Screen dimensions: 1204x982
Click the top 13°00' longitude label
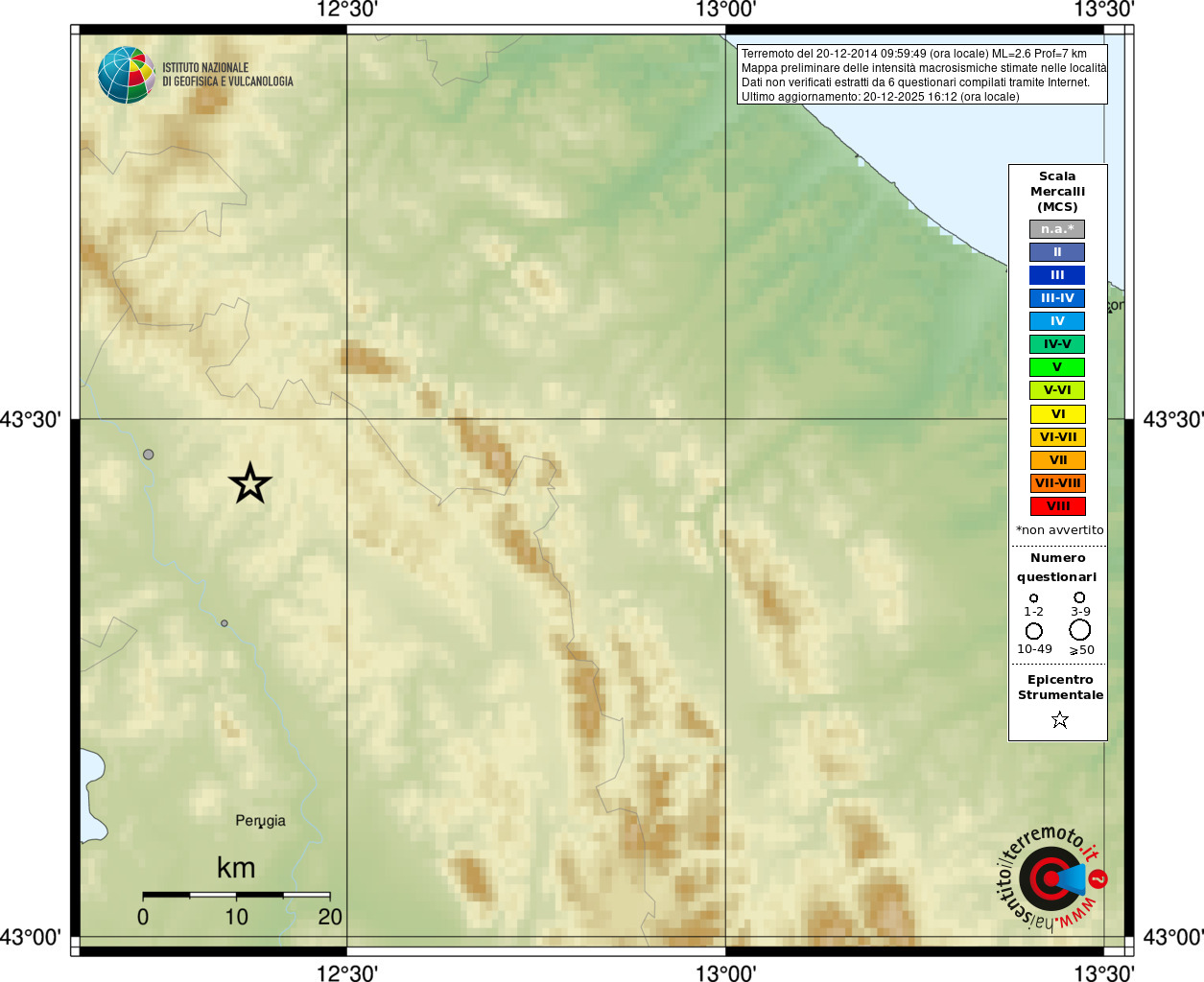coord(726,10)
